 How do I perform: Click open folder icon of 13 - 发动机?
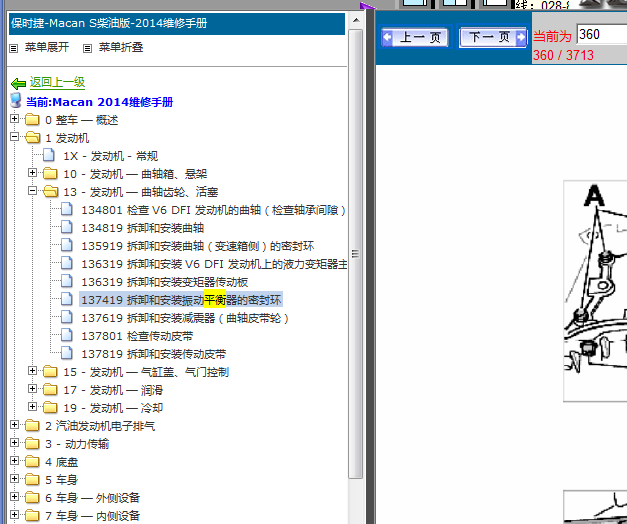(x=50, y=191)
